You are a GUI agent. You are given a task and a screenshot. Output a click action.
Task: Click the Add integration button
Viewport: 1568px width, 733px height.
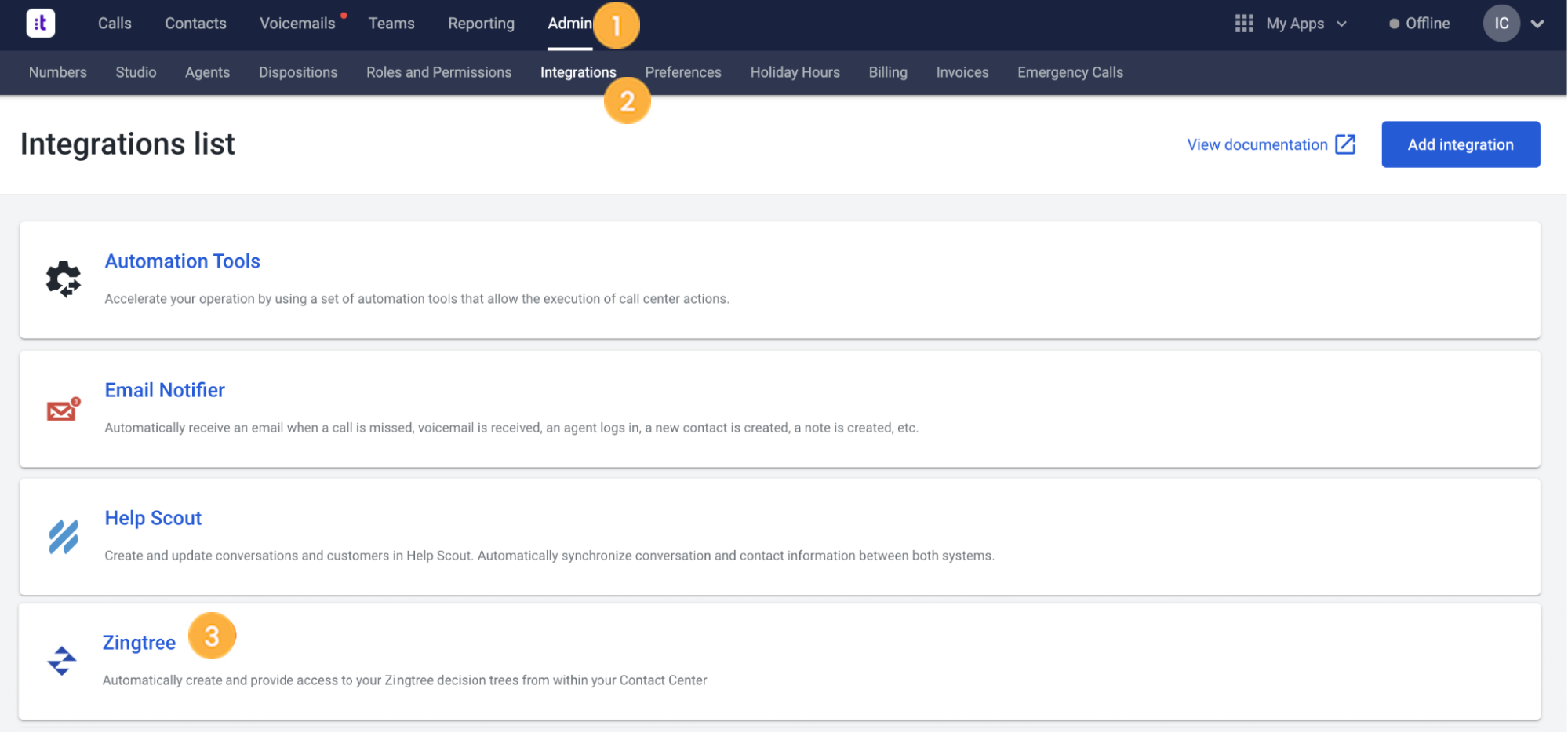click(1461, 144)
